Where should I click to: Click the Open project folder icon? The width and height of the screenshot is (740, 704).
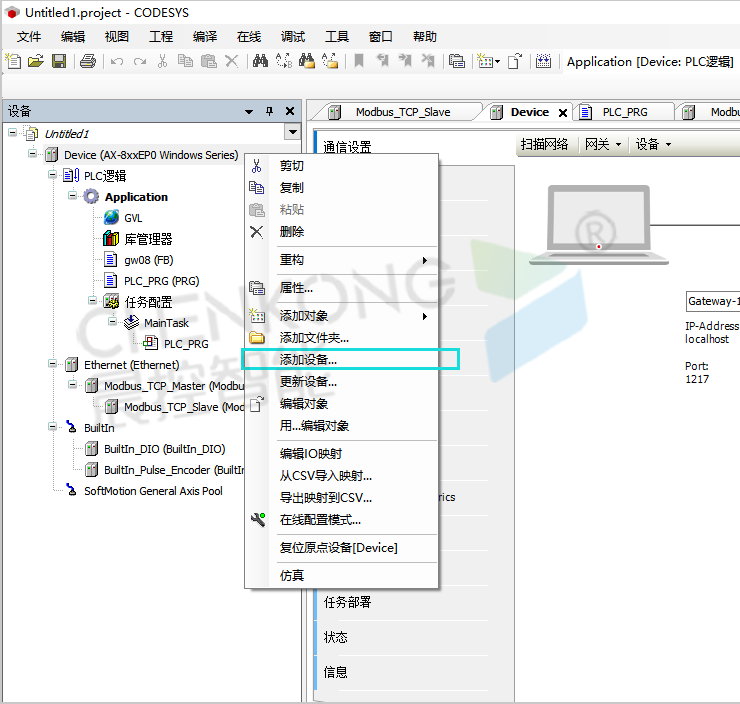click(36, 61)
